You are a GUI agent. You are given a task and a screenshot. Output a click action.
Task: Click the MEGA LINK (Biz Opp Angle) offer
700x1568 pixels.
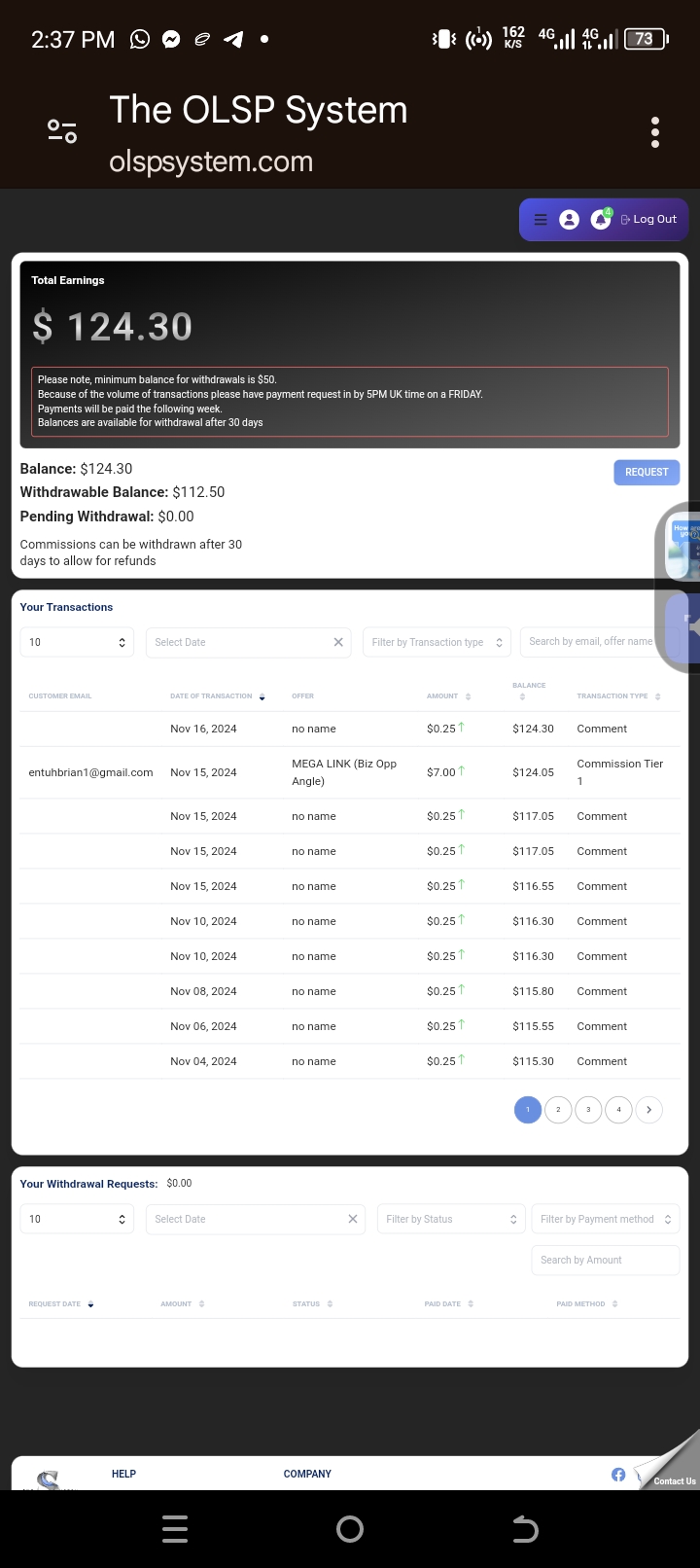point(344,772)
